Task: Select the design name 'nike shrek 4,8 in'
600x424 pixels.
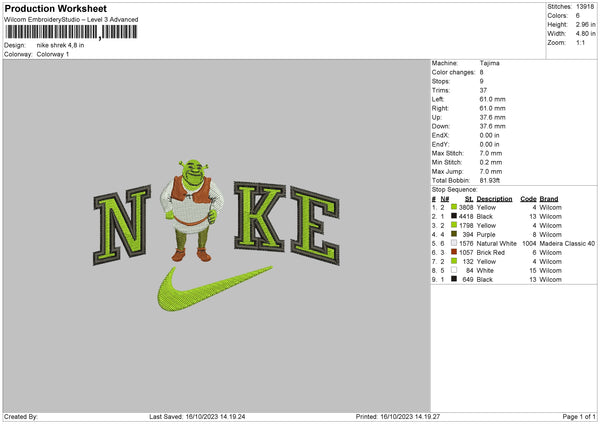Action: (60, 45)
